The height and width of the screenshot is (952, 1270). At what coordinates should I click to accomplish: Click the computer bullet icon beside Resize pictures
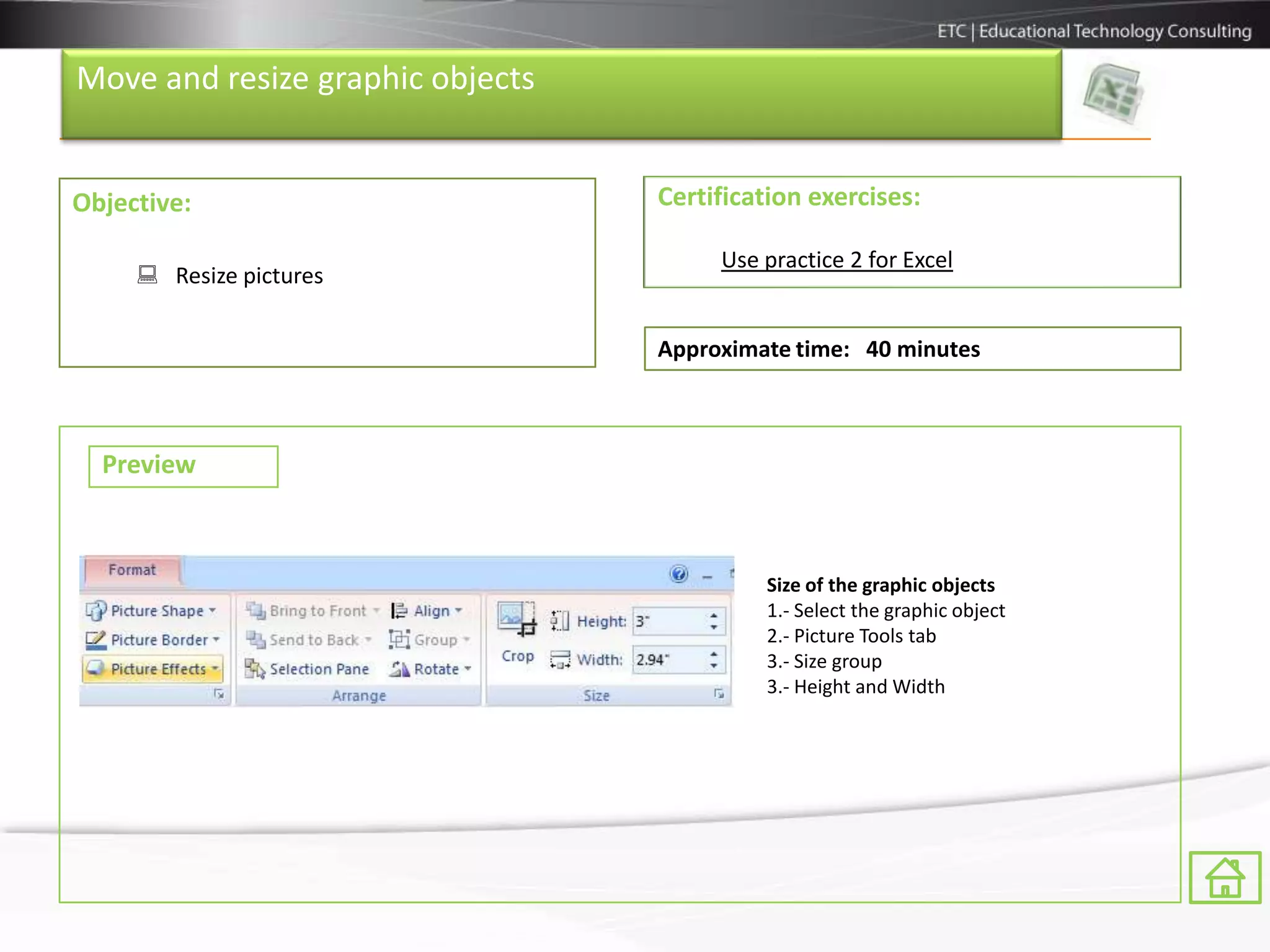(x=147, y=274)
